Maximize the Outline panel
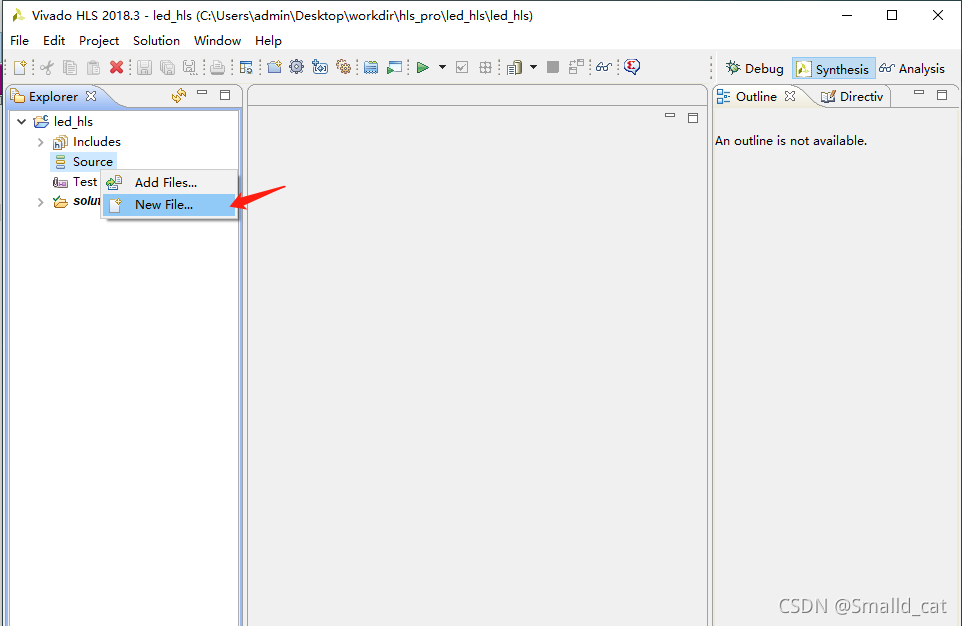 click(942, 95)
